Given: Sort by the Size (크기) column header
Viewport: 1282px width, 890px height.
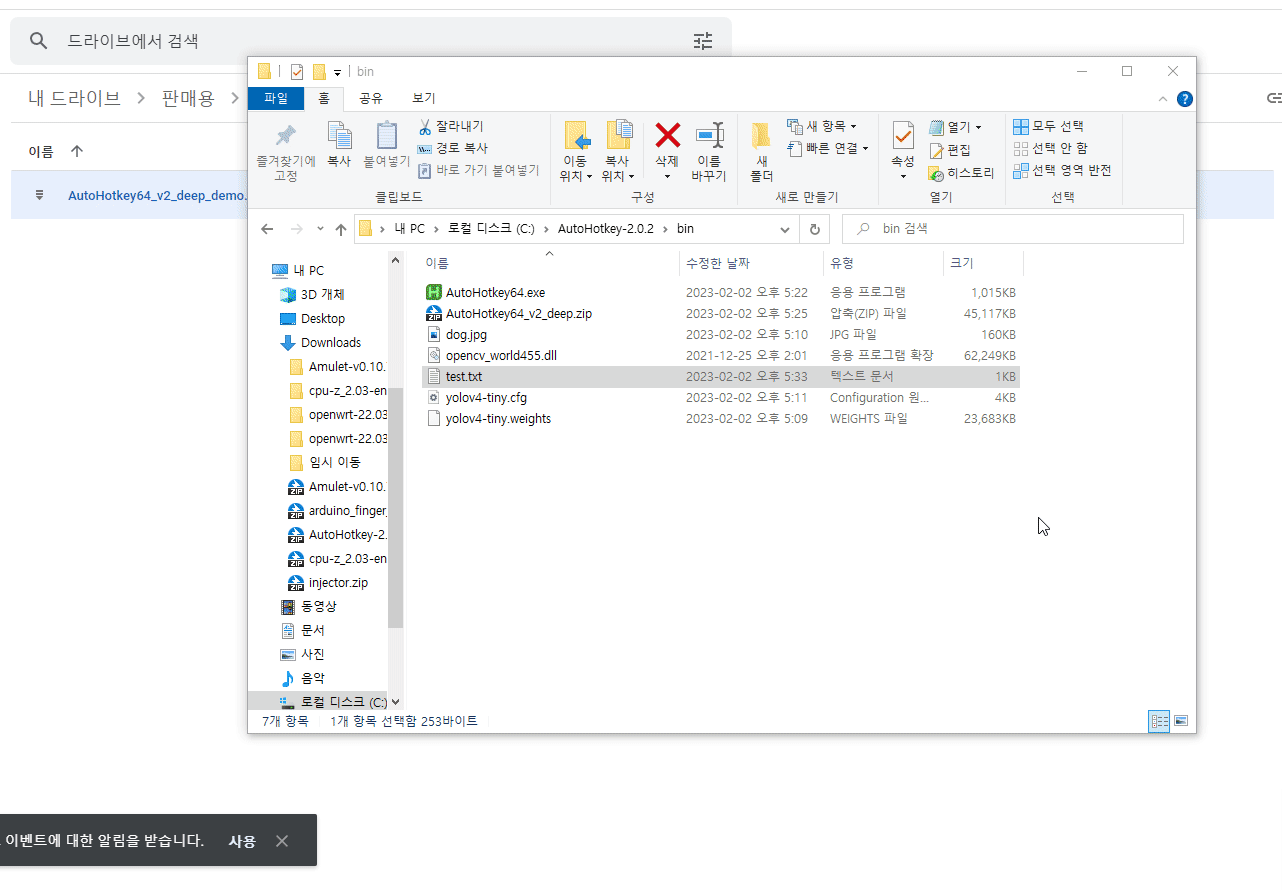Looking at the screenshot, I should (x=983, y=263).
